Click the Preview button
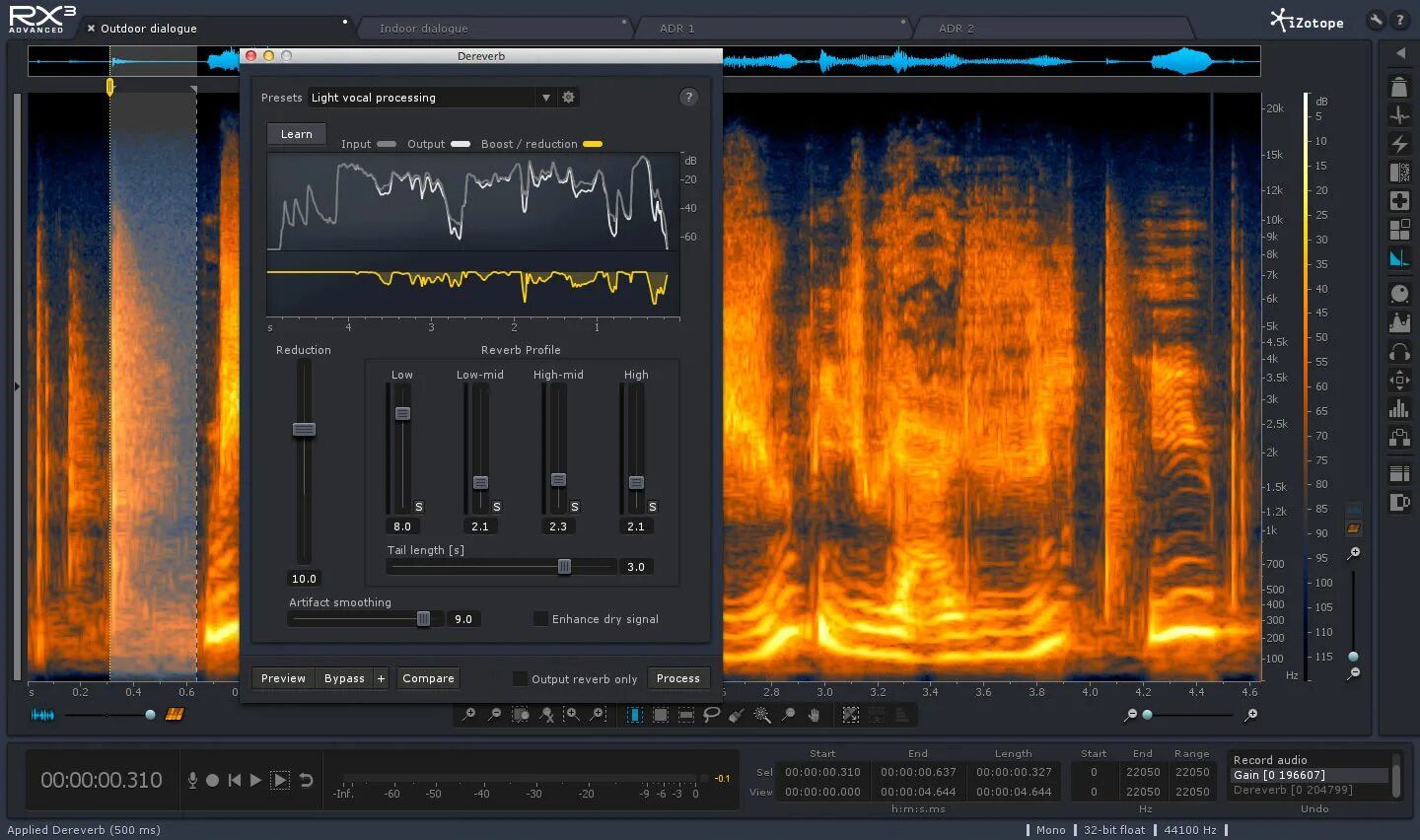 (x=284, y=678)
